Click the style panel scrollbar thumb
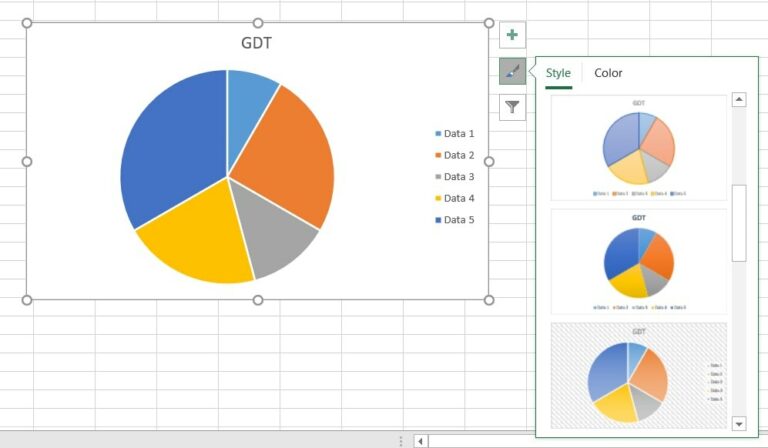 tap(739, 222)
